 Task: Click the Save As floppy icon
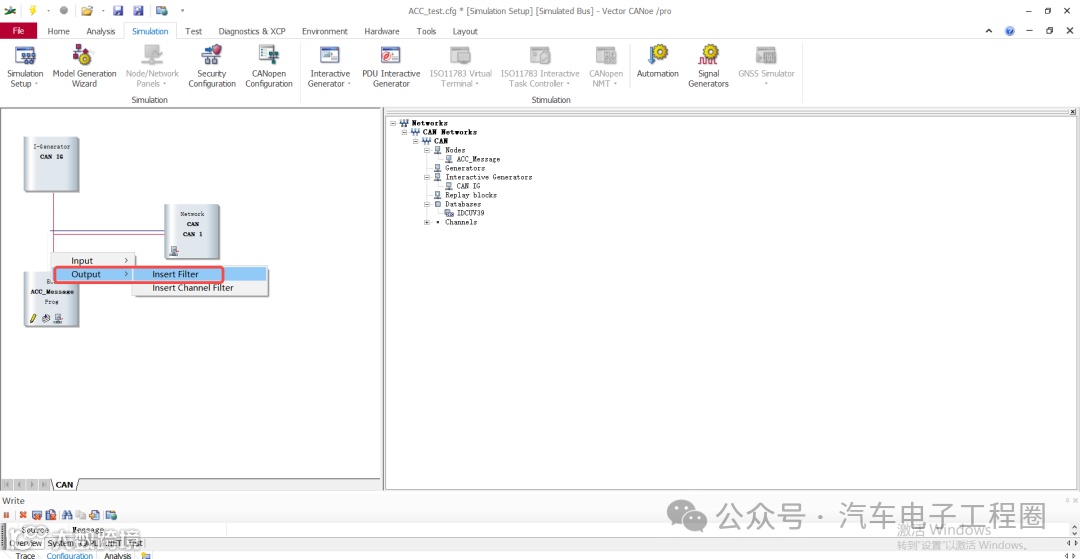click(x=138, y=10)
